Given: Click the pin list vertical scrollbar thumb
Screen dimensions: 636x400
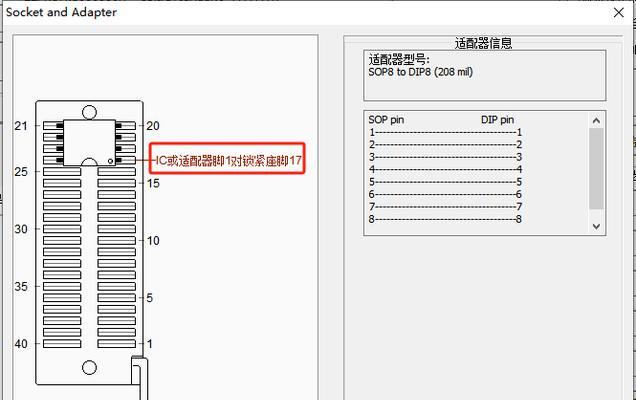Looking at the screenshot, I should click(596, 168).
